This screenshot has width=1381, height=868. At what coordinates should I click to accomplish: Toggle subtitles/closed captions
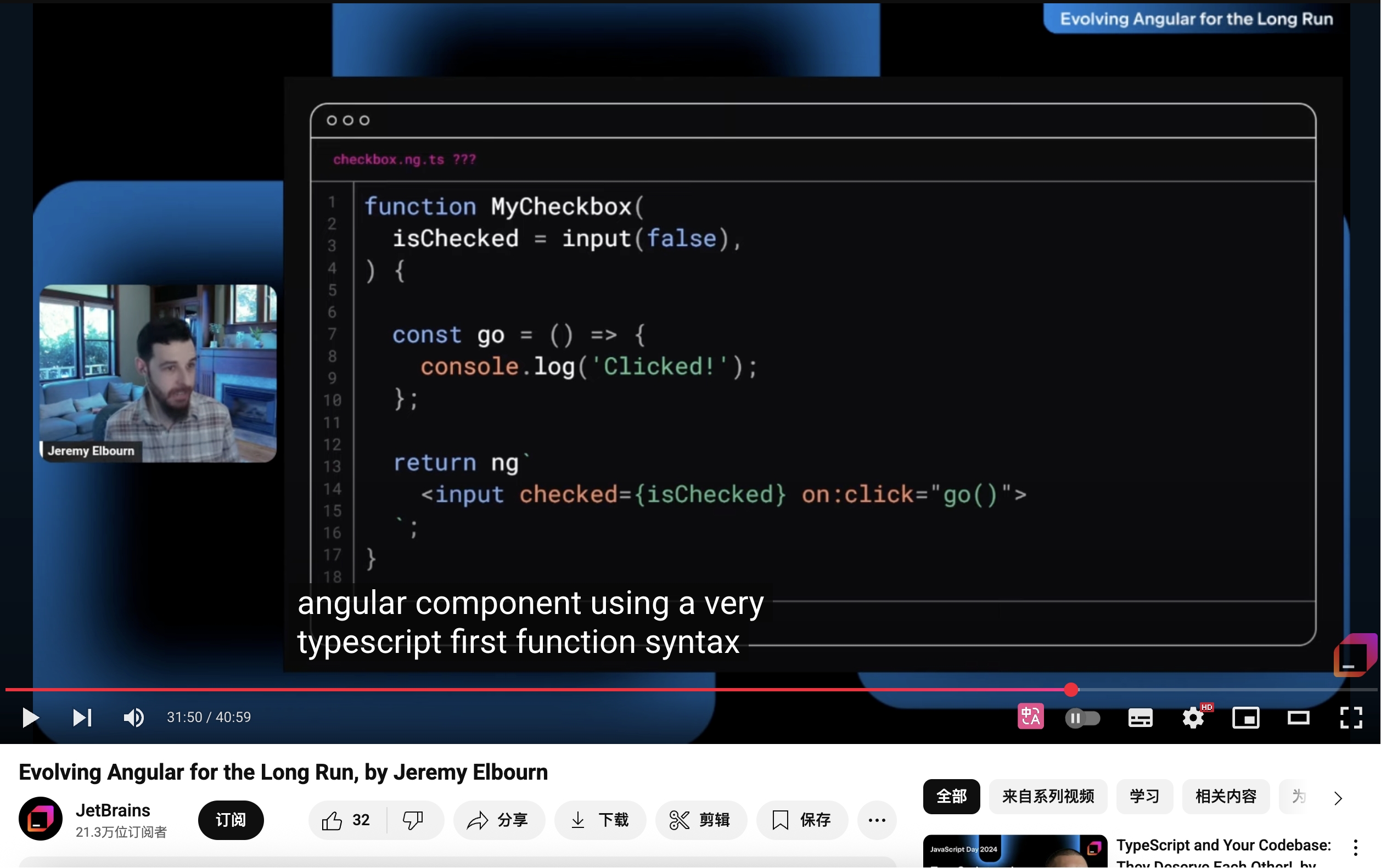tap(1140, 718)
